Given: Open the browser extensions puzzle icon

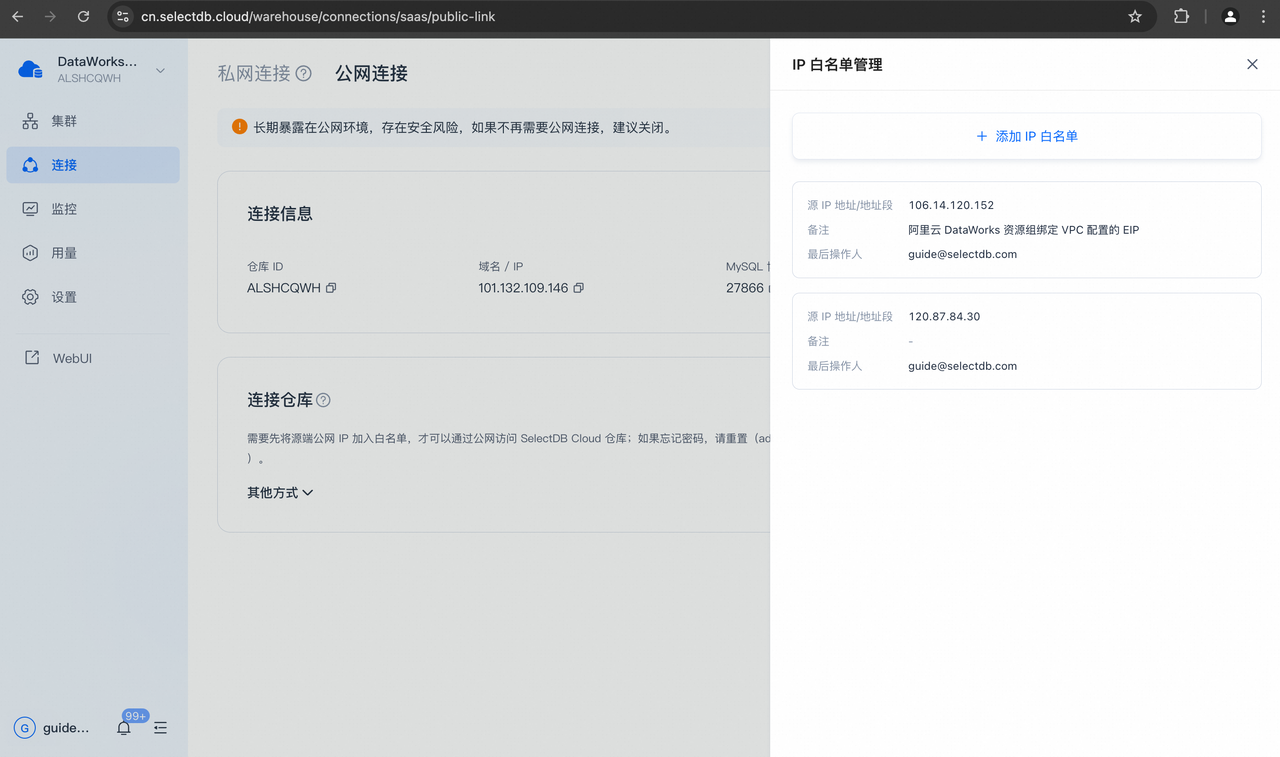Looking at the screenshot, I should click(x=1181, y=17).
